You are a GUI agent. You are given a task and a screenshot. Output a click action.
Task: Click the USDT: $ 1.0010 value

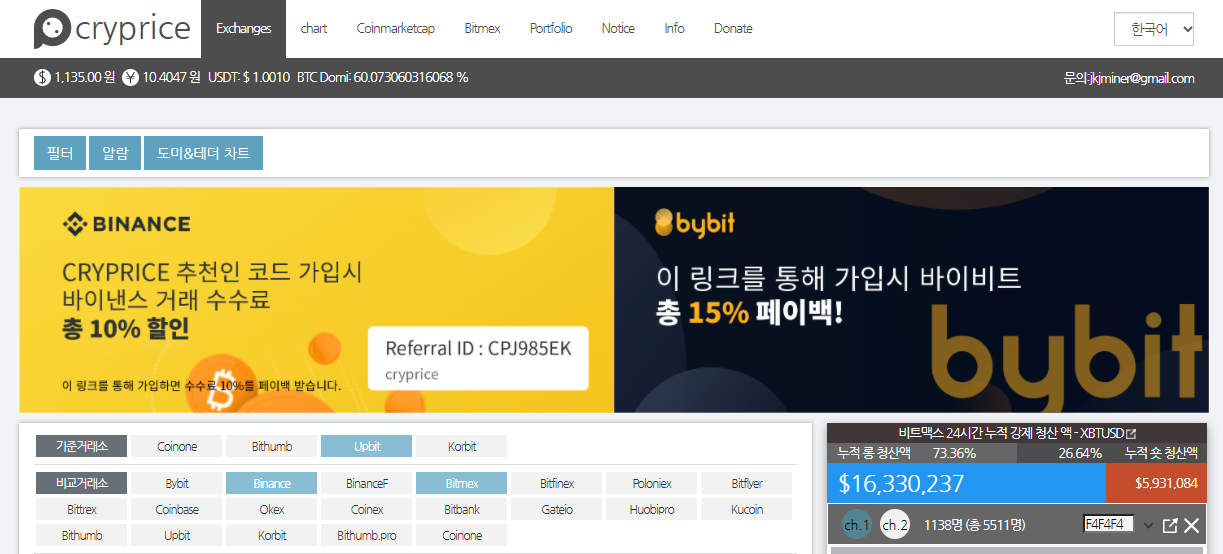[x=249, y=77]
